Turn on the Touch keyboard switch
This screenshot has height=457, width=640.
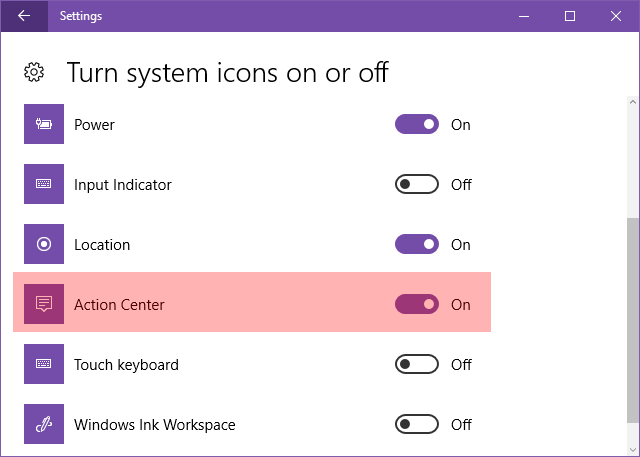coord(417,364)
